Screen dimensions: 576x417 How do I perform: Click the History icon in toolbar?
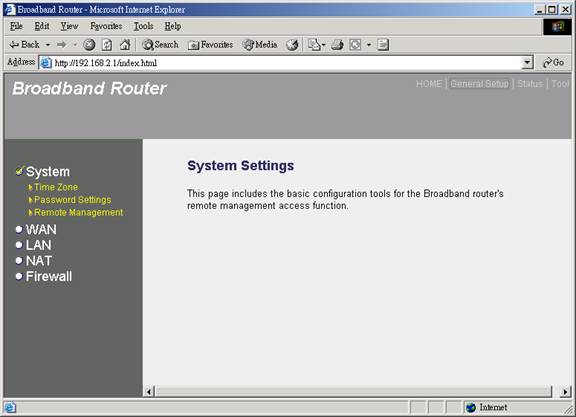[x=292, y=45]
